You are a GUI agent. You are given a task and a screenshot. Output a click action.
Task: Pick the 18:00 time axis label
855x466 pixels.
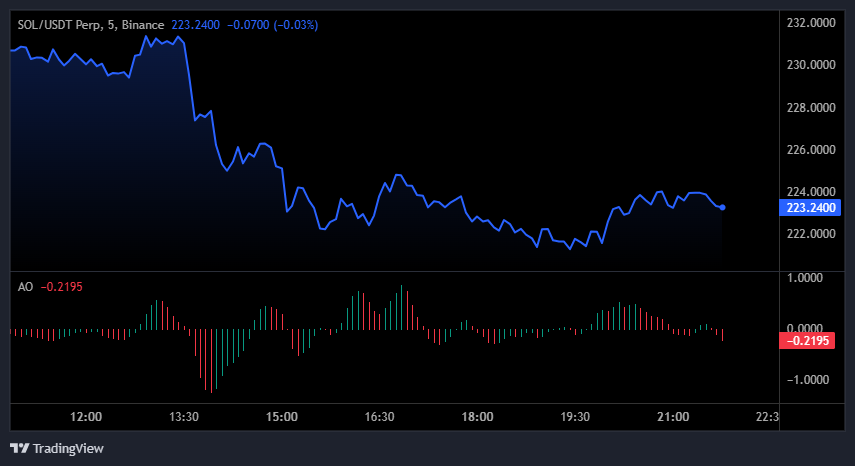point(477,416)
